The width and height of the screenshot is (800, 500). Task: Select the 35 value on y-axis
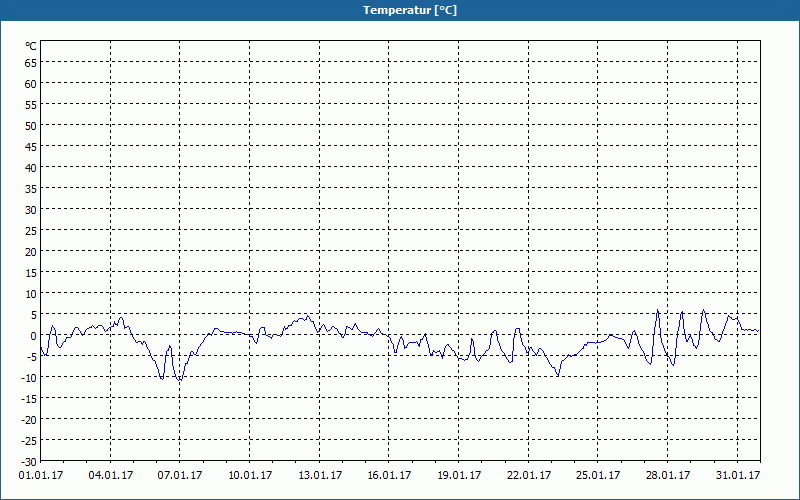click(x=31, y=189)
